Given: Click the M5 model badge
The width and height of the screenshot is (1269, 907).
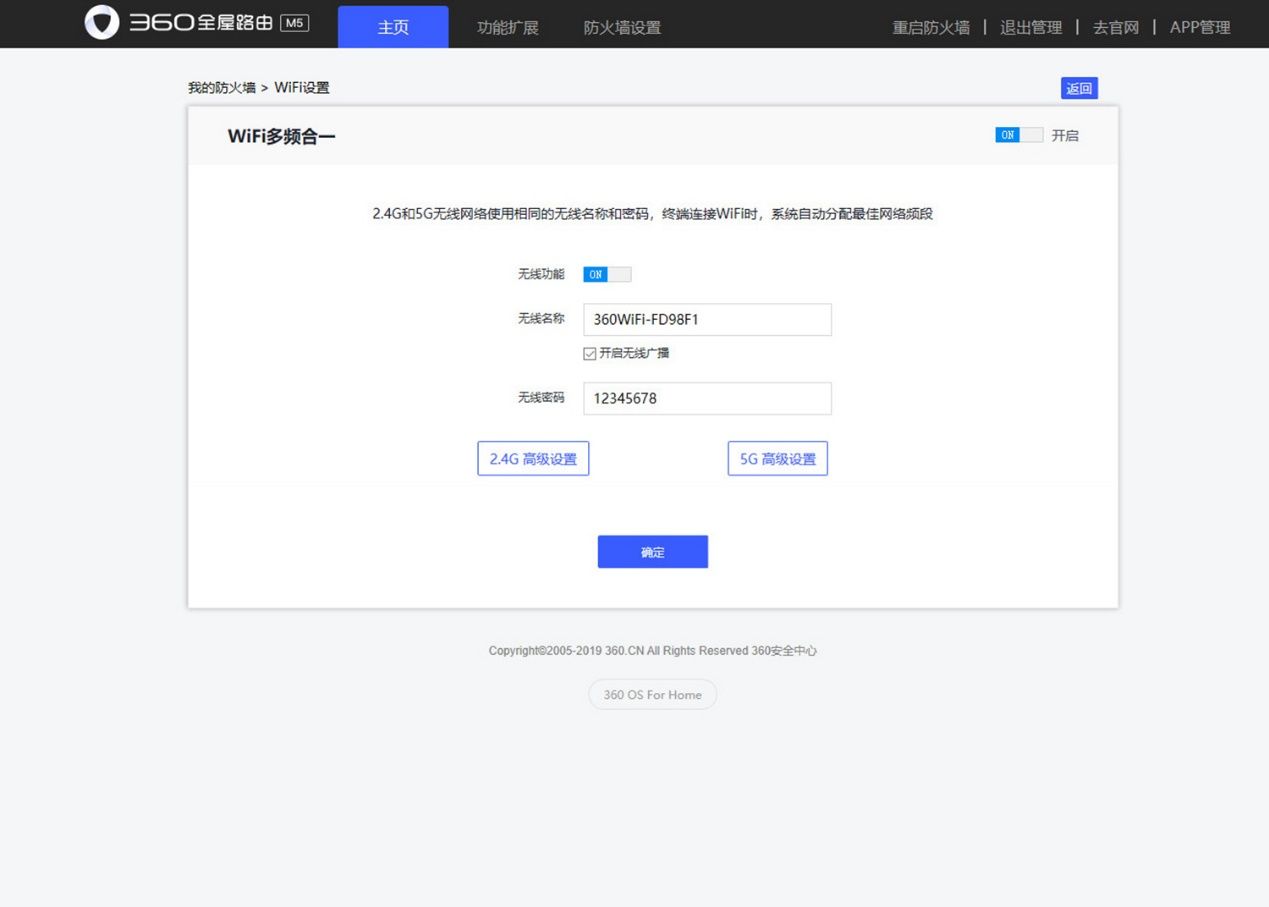Looking at the screenshot, I should tap(295, 23).
